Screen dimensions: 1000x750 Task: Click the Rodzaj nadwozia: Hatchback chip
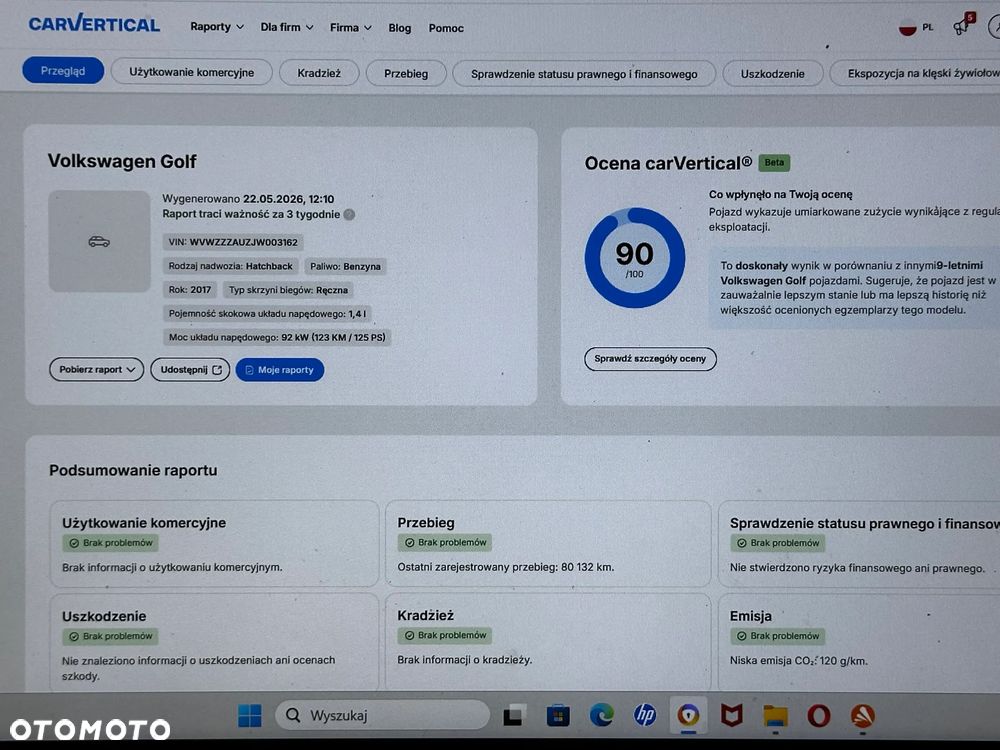pyautogui.click(x=230, y=266)
